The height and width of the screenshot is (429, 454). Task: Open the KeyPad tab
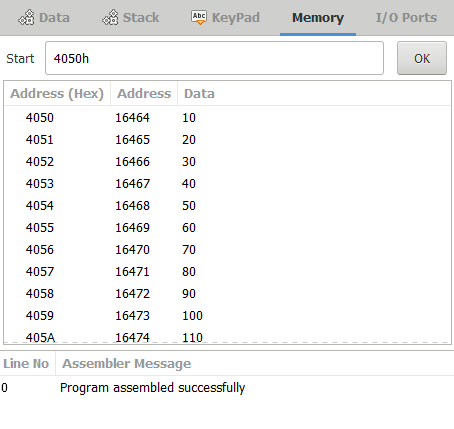click(x=225, y=17)
